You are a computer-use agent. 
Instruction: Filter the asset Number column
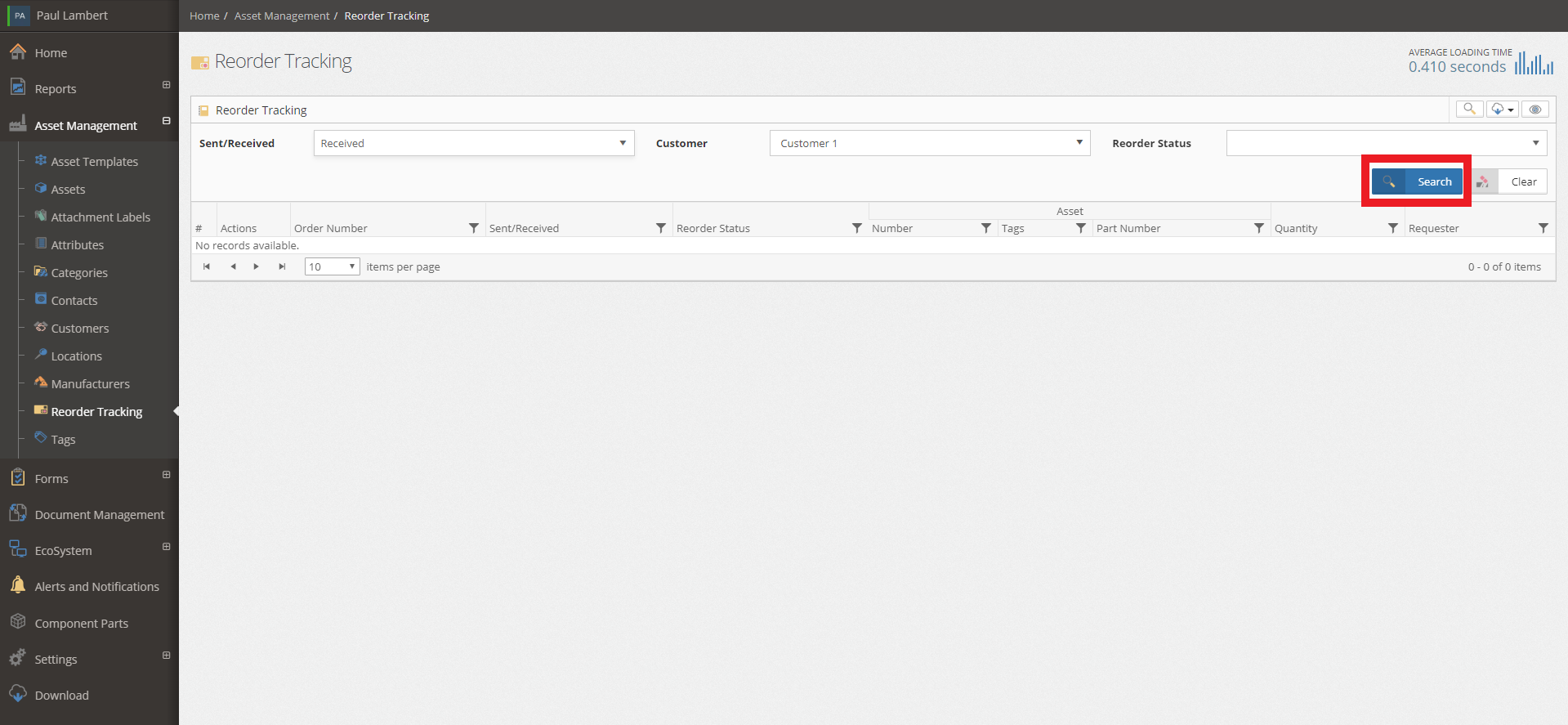click(x=986, y=228)
